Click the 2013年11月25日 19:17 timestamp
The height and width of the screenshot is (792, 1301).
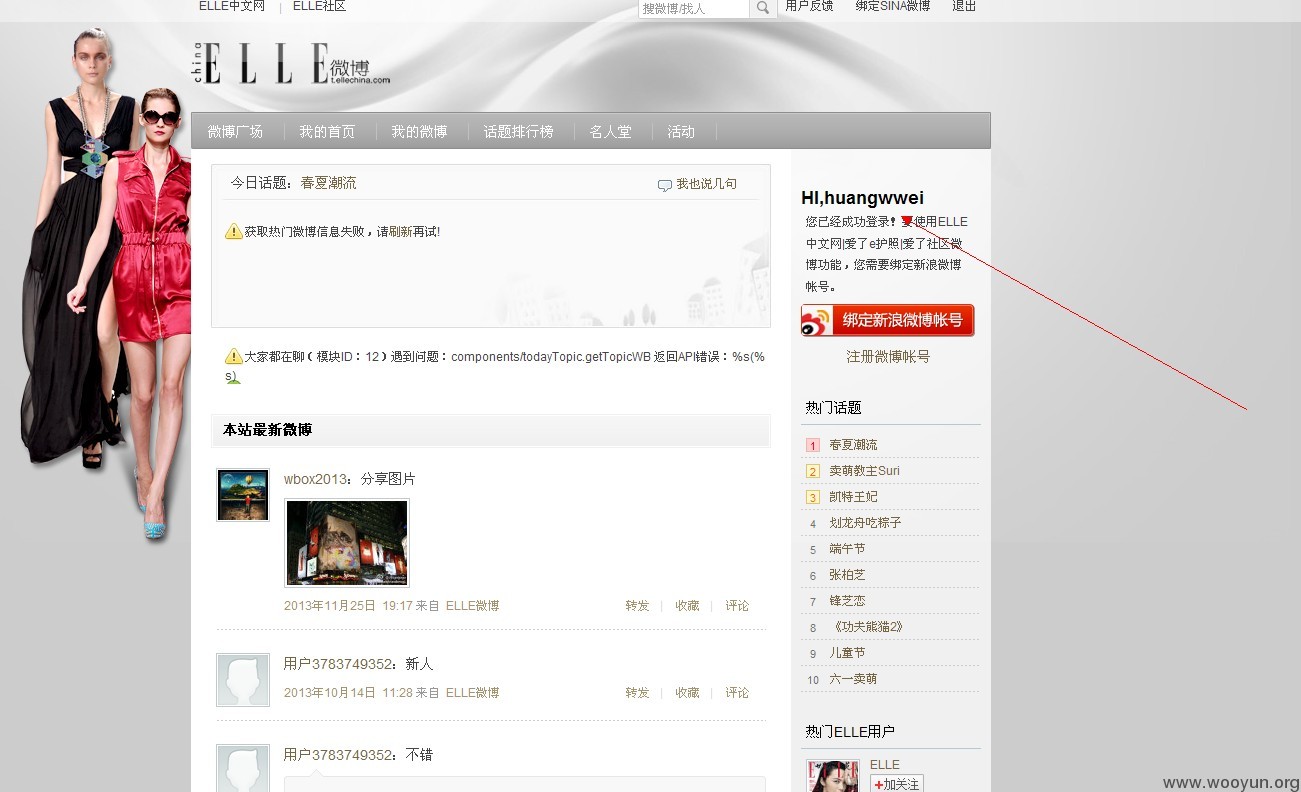[348, 606]
